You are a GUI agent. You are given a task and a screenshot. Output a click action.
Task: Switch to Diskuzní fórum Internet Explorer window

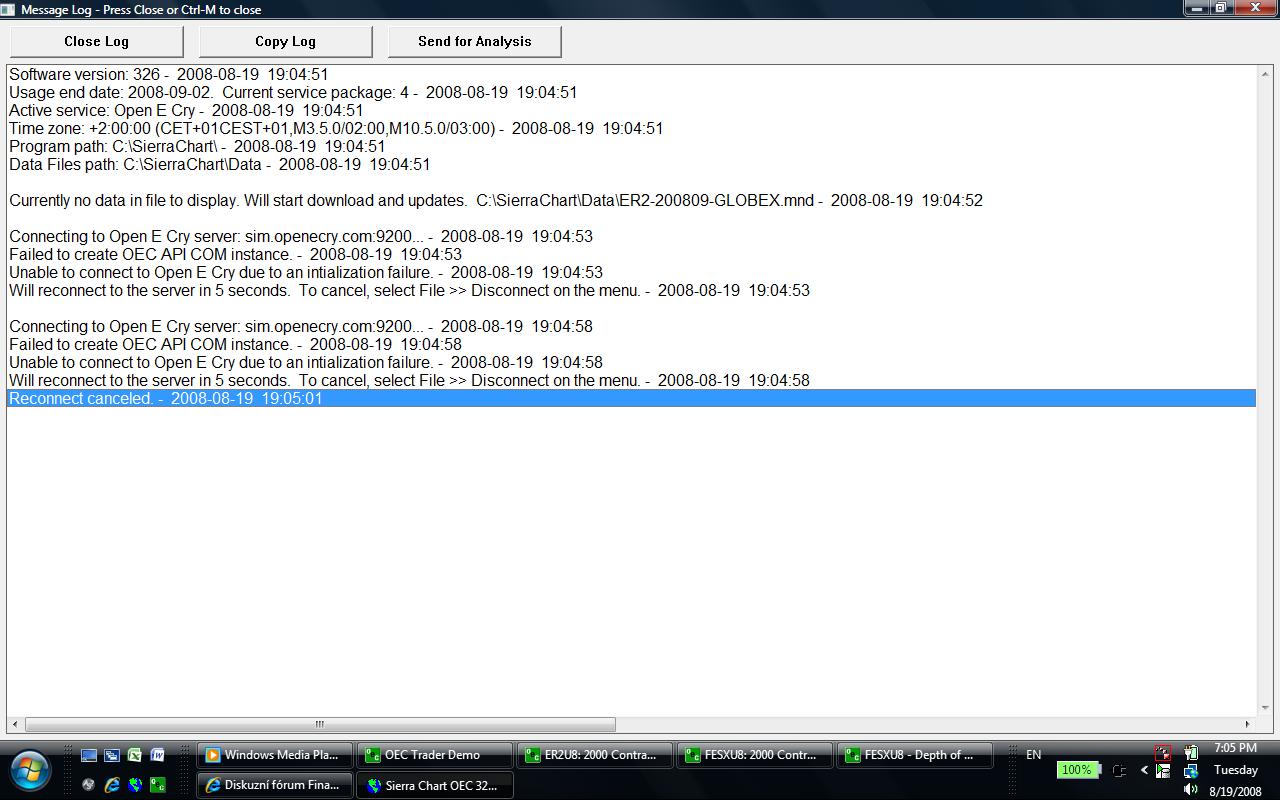(275, 785)
